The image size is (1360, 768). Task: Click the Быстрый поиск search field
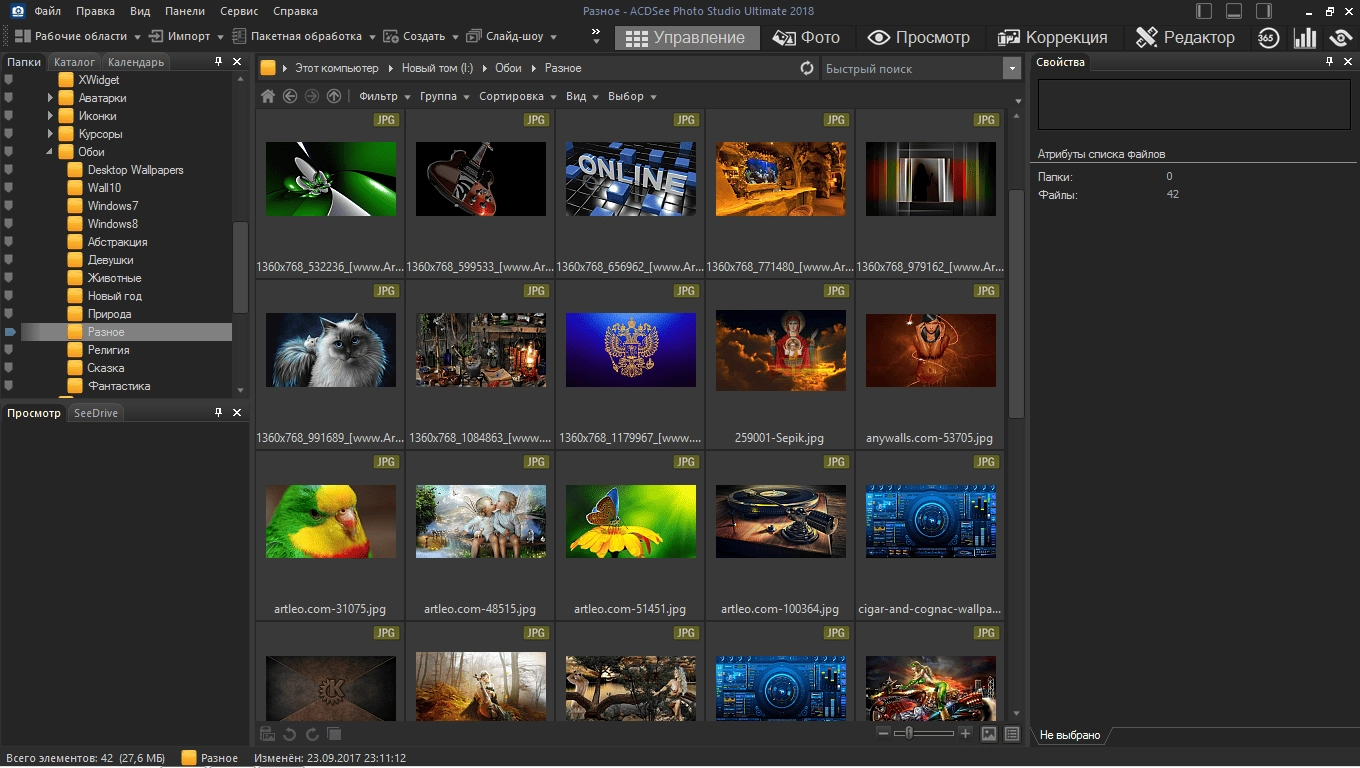(911, 68)
